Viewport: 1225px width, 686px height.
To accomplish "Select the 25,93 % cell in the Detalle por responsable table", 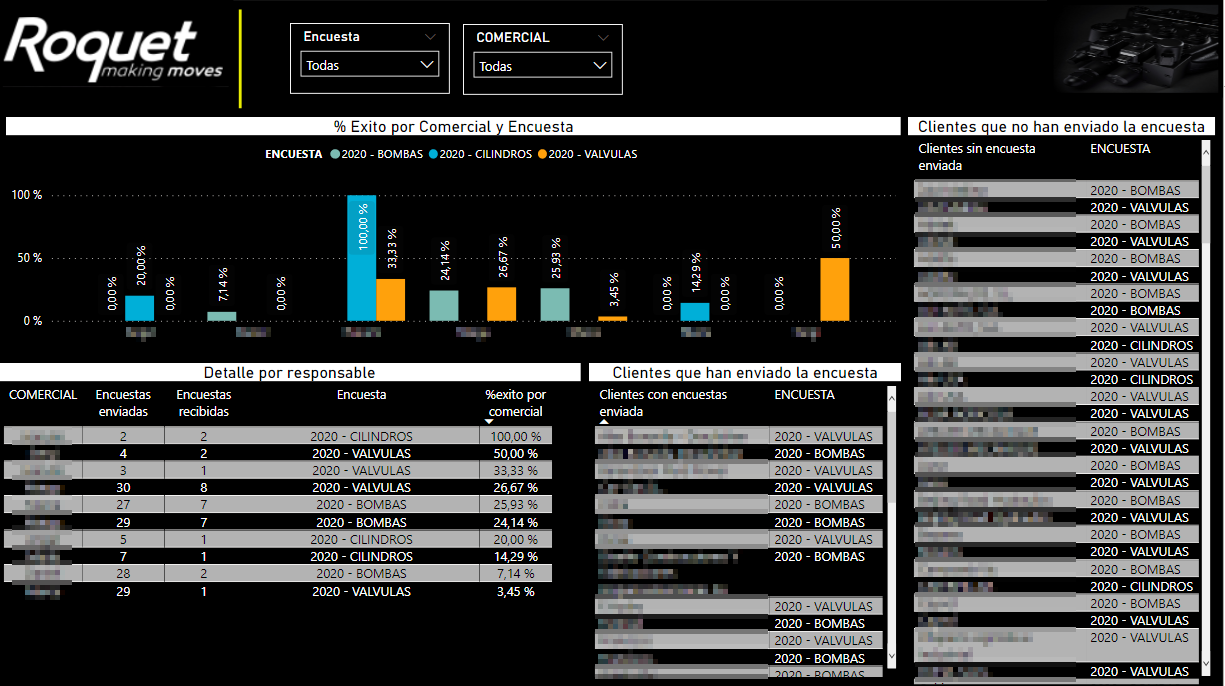I will pyautogui.click(x=516, y=505).
